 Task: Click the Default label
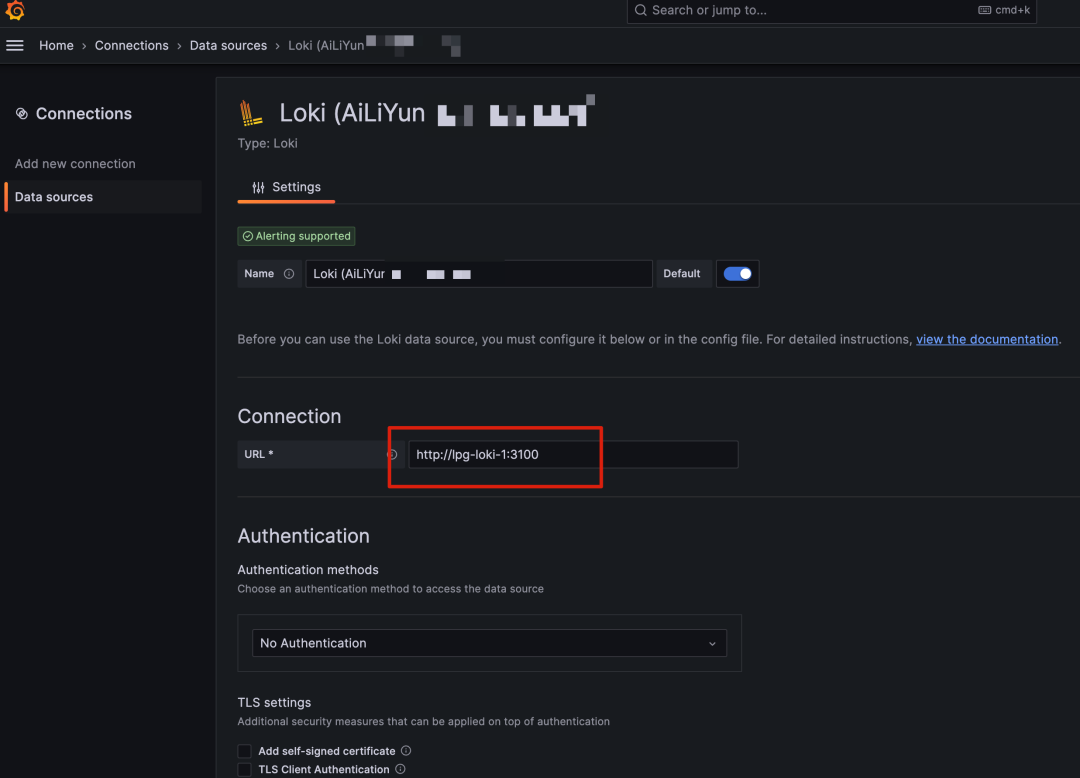[x=682, y=274]
